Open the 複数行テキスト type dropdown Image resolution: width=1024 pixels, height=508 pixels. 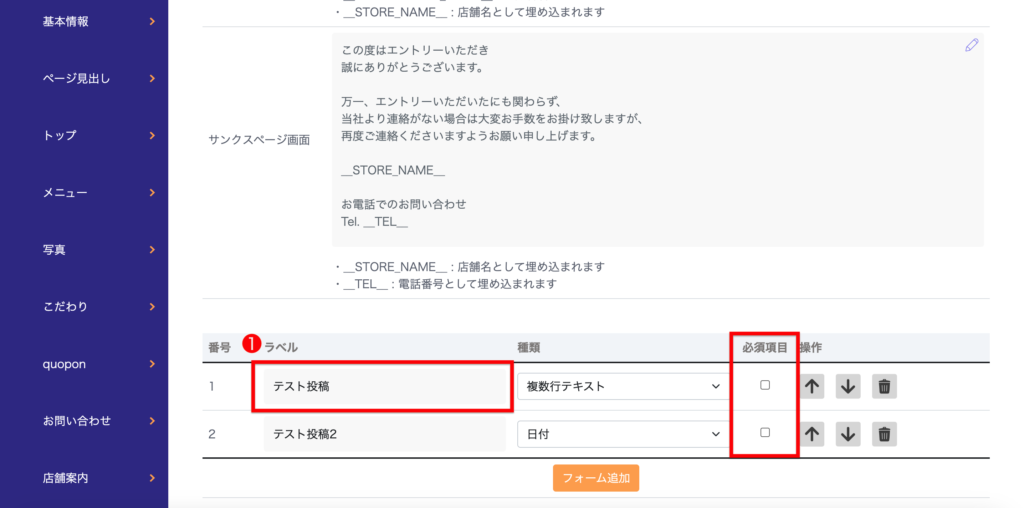pyautogui.click(x=622, y=386)
